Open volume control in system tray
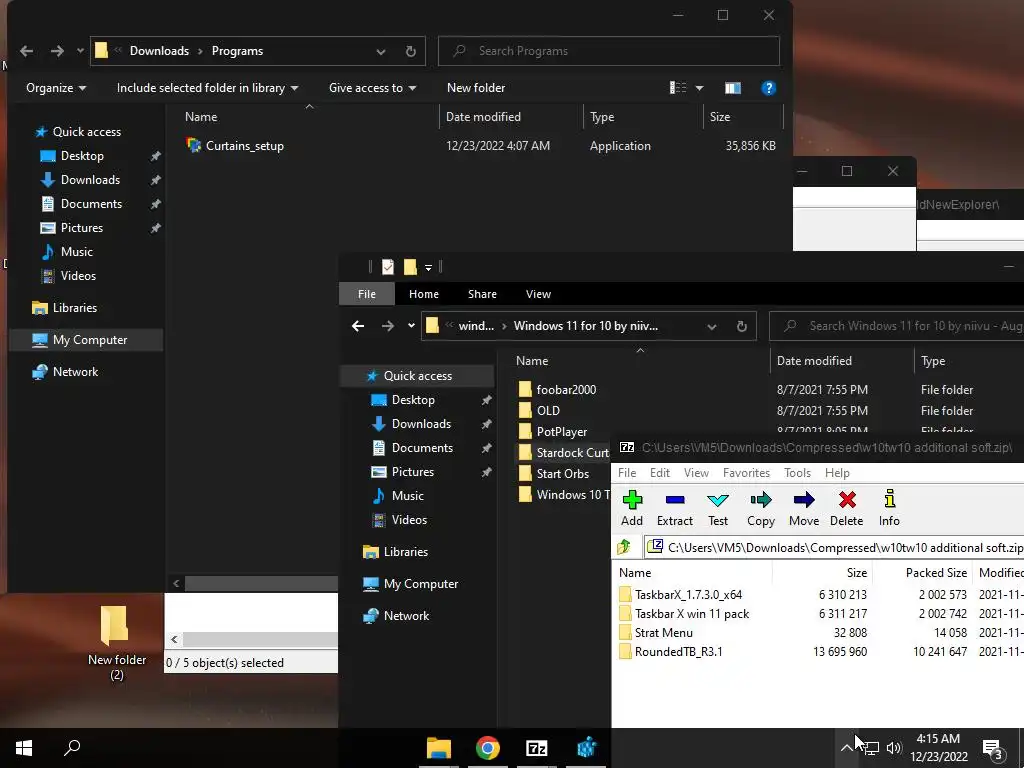The image size is (1024, 768). [894, 748]
